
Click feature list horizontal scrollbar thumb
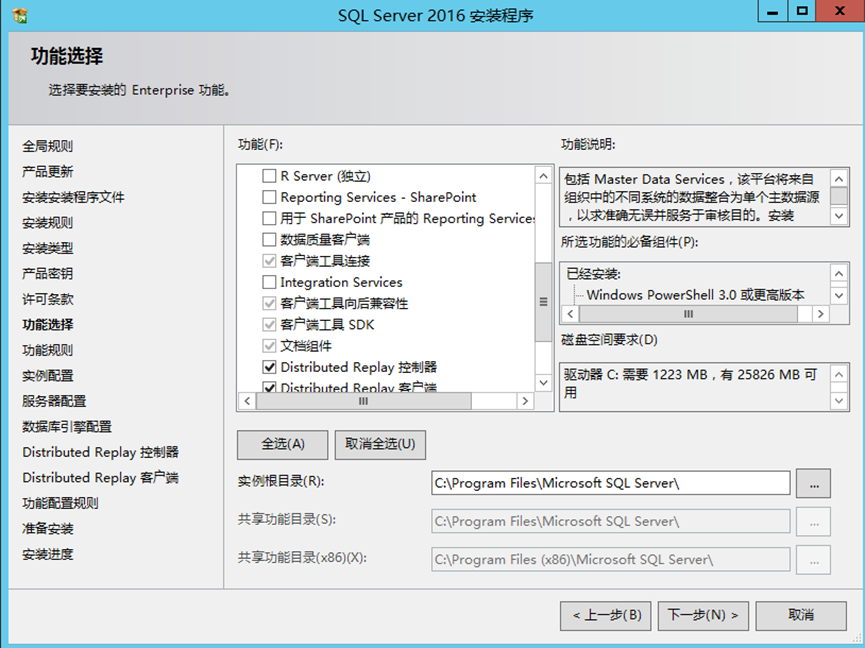[x=364, y=401]
